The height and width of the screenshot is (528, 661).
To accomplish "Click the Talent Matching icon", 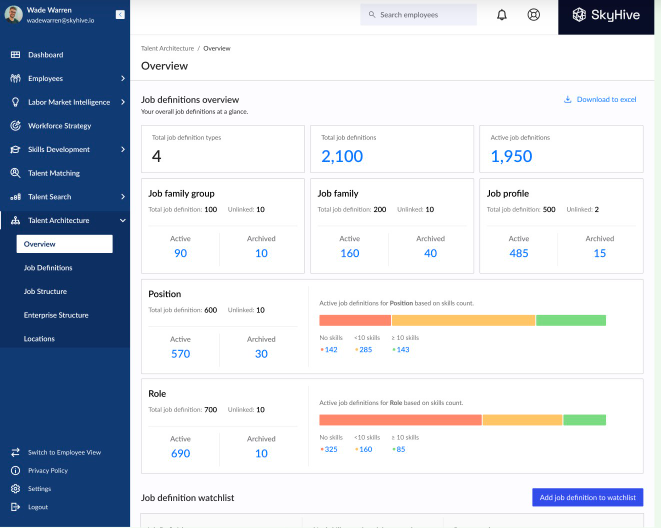I will [16, 173].
